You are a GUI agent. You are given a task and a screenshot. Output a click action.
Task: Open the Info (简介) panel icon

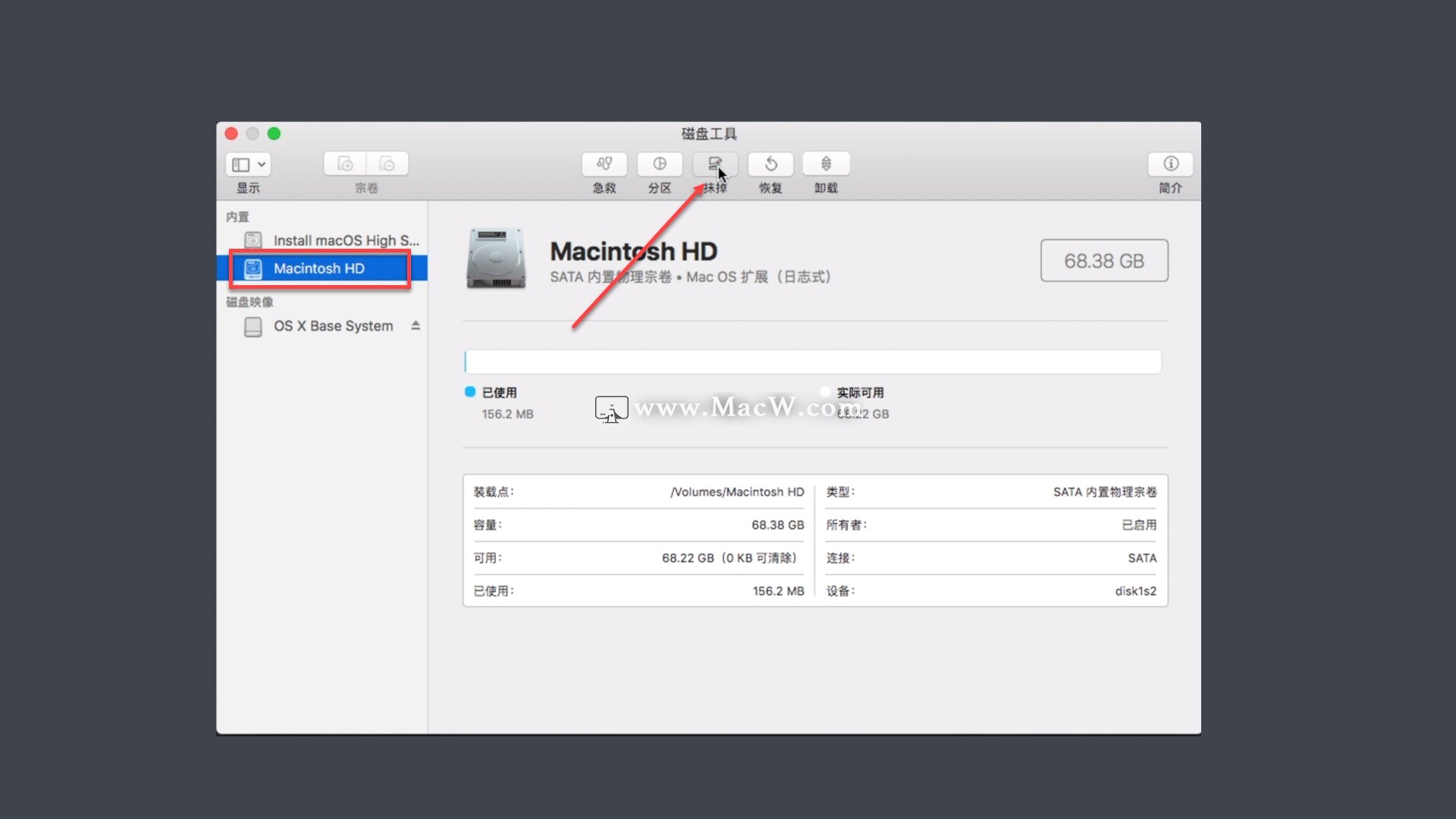[x=1170, y=164]
